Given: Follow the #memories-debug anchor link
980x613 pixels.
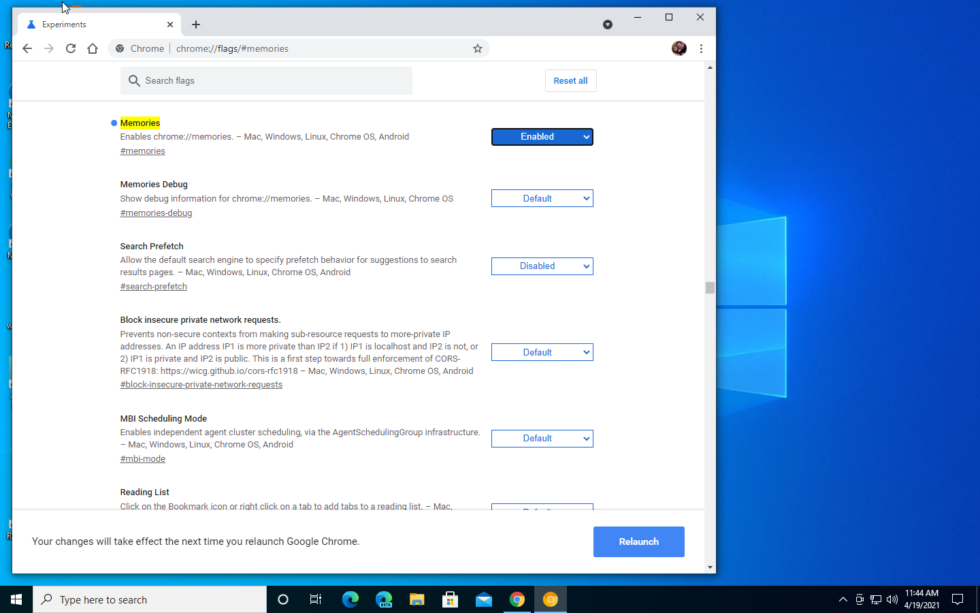Looking at the screenshot, I should [156, 213].
